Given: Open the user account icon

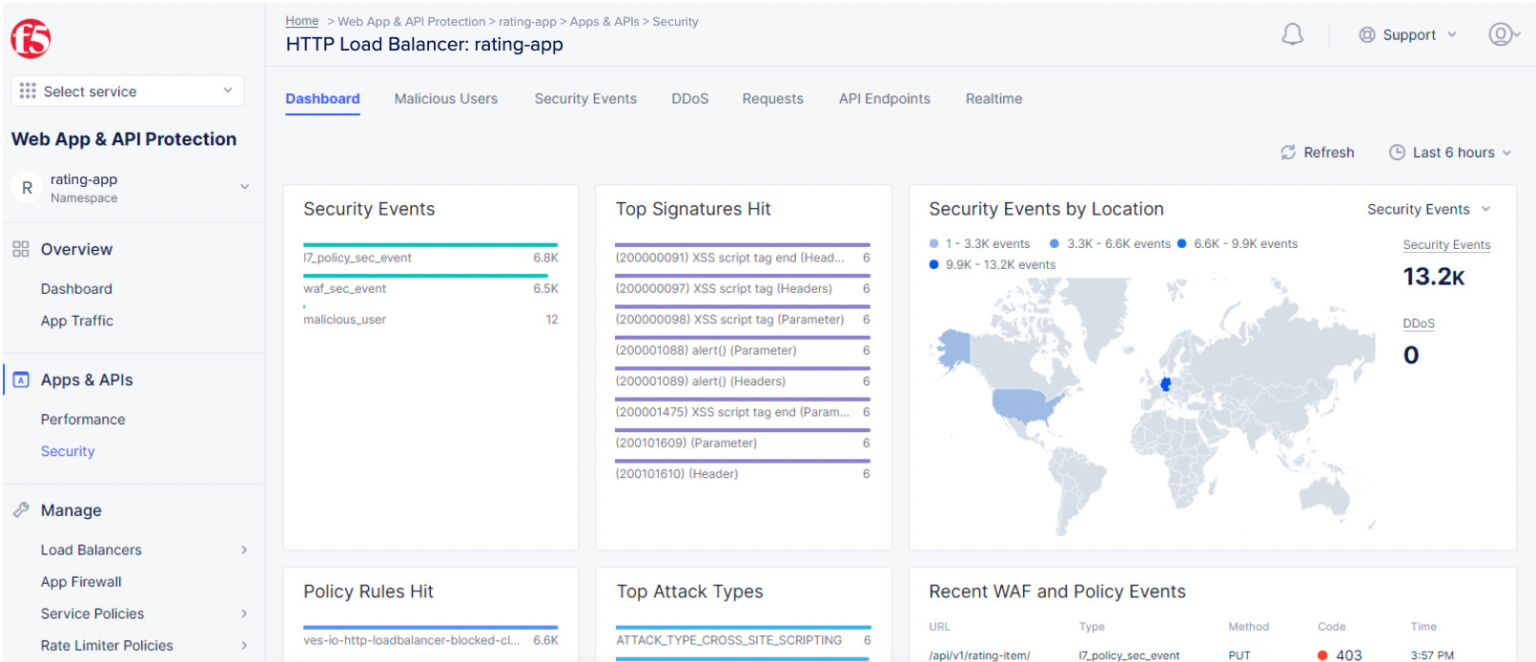Looking at the screenshot, I should coord(1500,33).
